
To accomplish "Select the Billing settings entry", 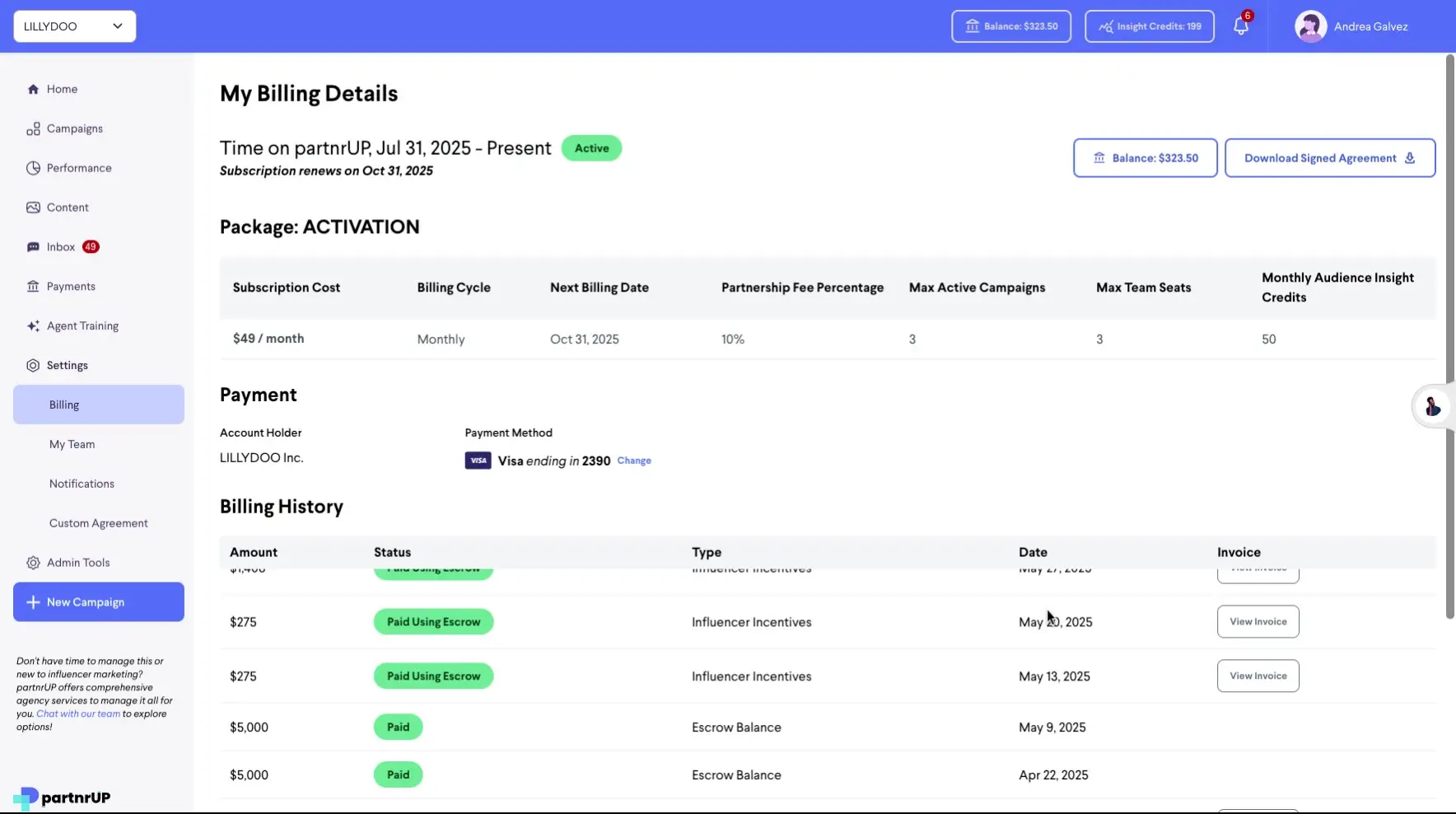I will 63,404.
